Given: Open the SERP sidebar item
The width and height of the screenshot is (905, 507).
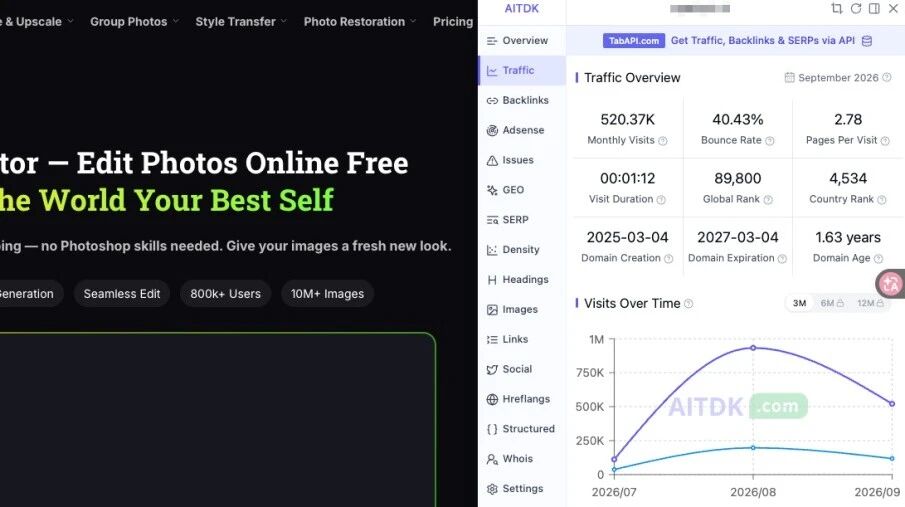Looking at the screenshot, I should point(522,220).
